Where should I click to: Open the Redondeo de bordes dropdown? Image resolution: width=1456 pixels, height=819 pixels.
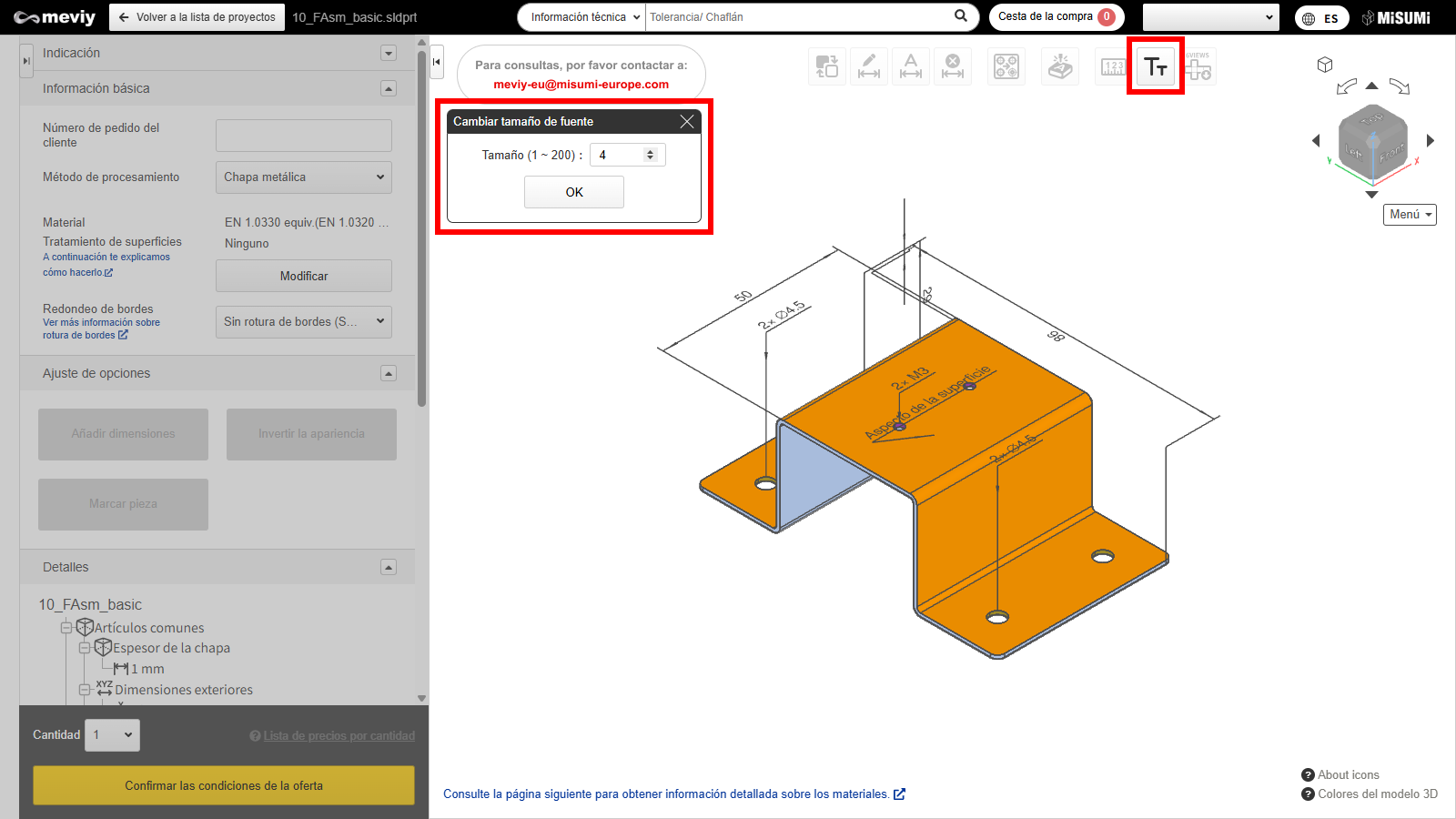click(x=303, y=321)
